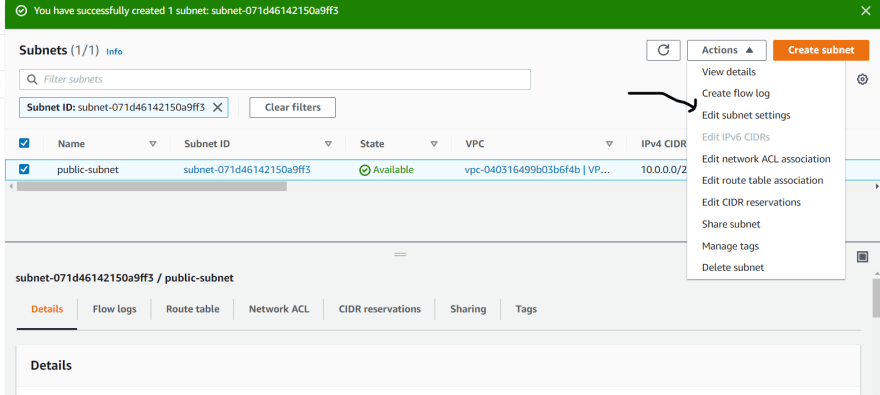Choose Edit subnet settings from menu
The image size is (880, 395).
click(x=746, y=115)
